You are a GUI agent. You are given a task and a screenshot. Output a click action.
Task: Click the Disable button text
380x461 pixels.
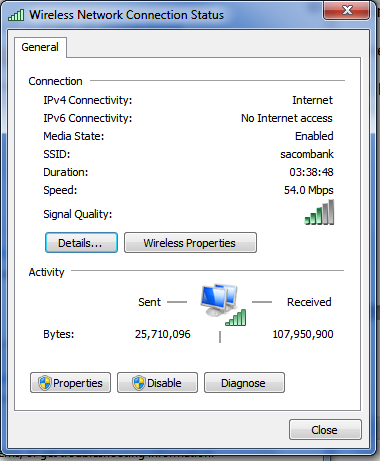point(164,383)
